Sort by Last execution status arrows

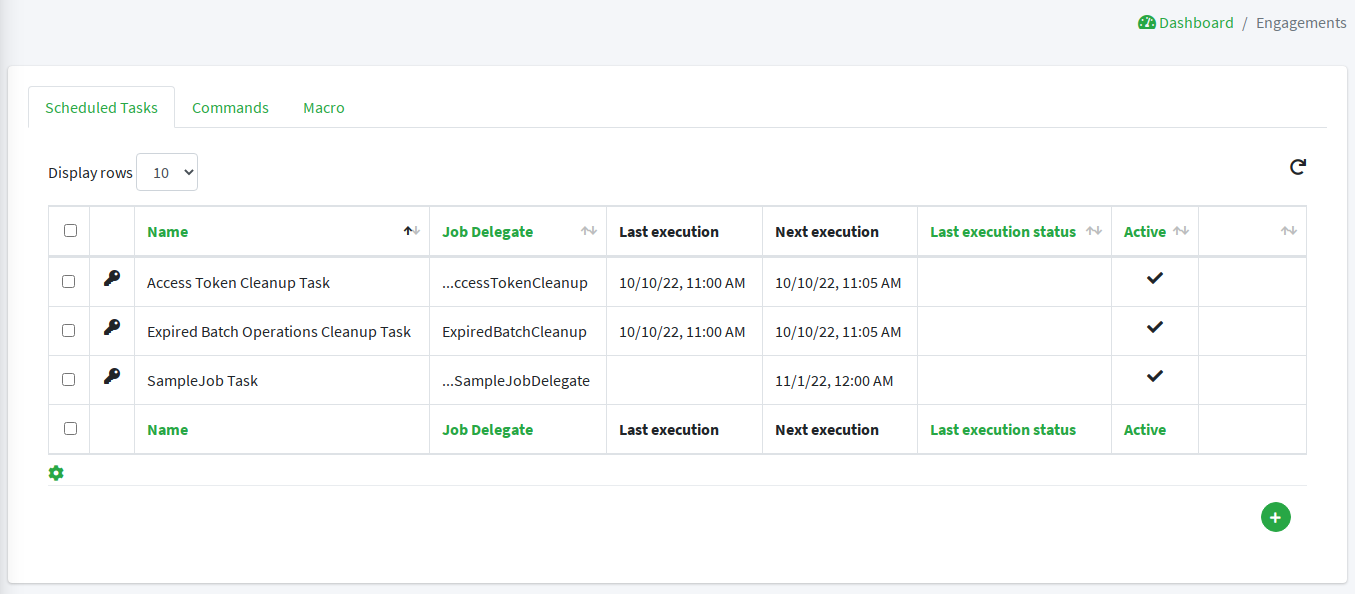coord(1093,231)
